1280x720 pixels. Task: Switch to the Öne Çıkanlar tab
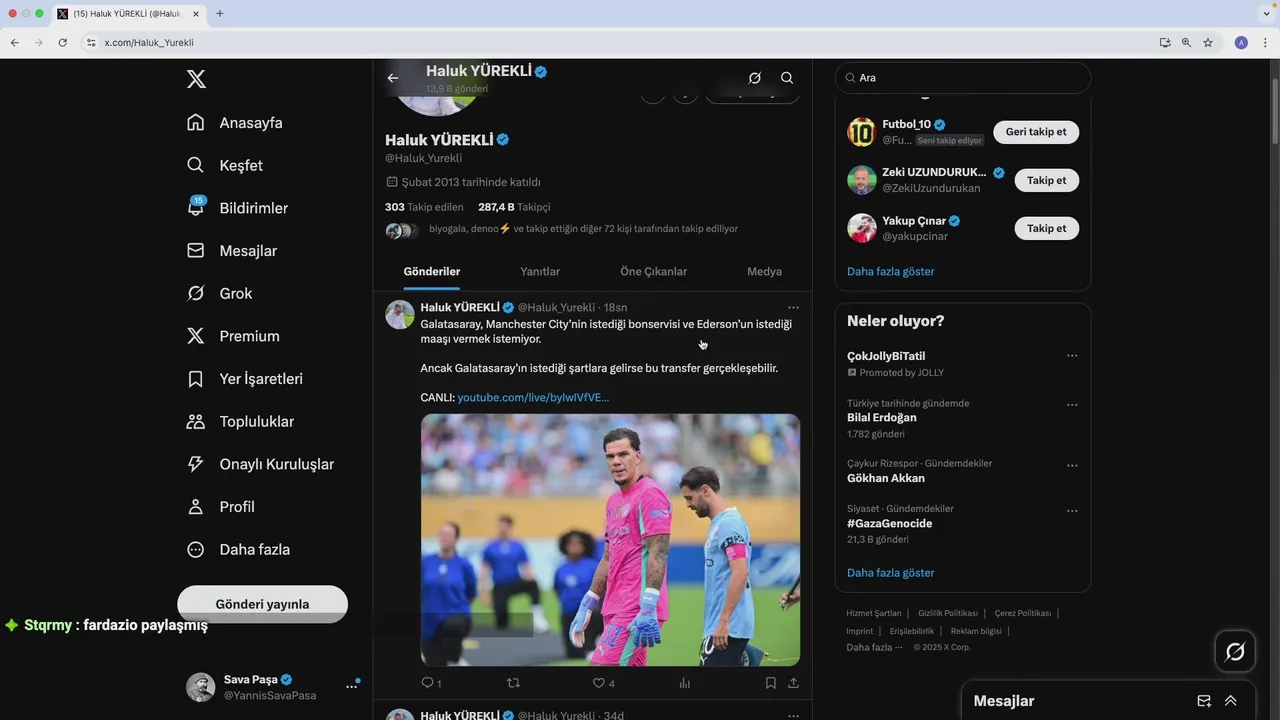654,271
